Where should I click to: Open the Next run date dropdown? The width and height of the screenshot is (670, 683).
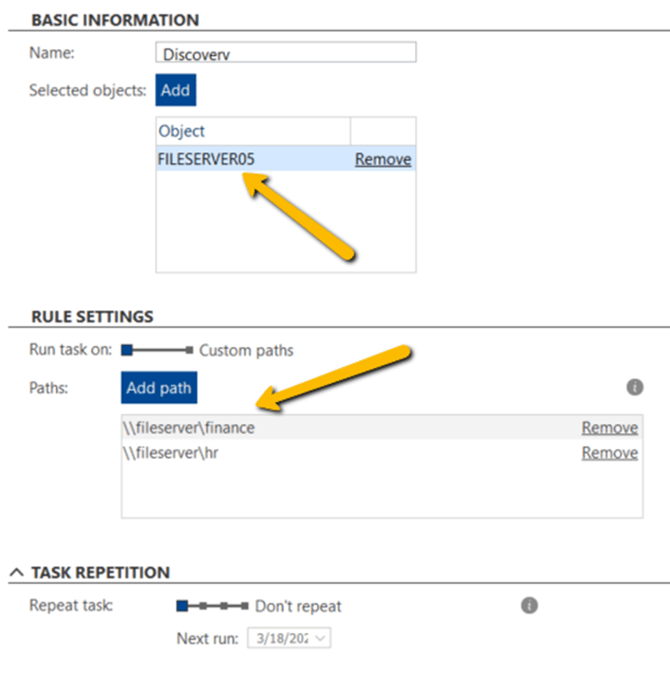click(x=322, y=637)
